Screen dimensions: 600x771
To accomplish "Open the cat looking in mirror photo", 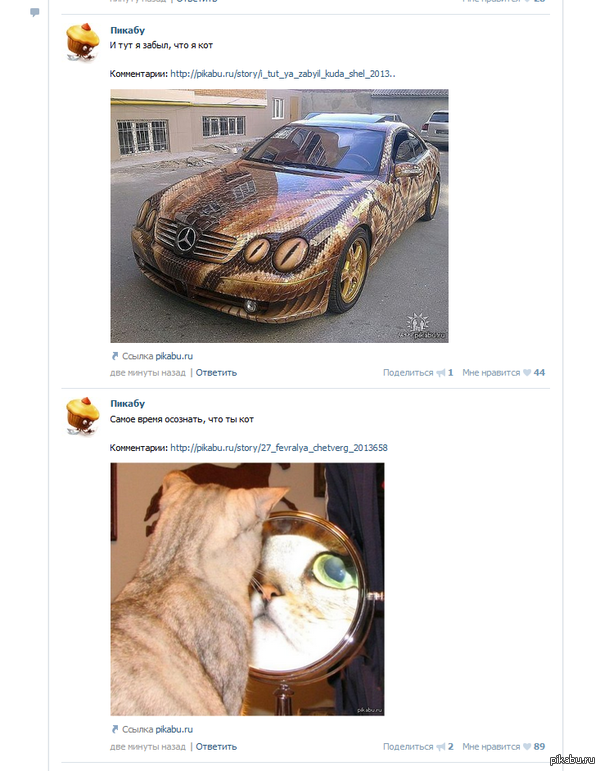I will pos(247,589).
